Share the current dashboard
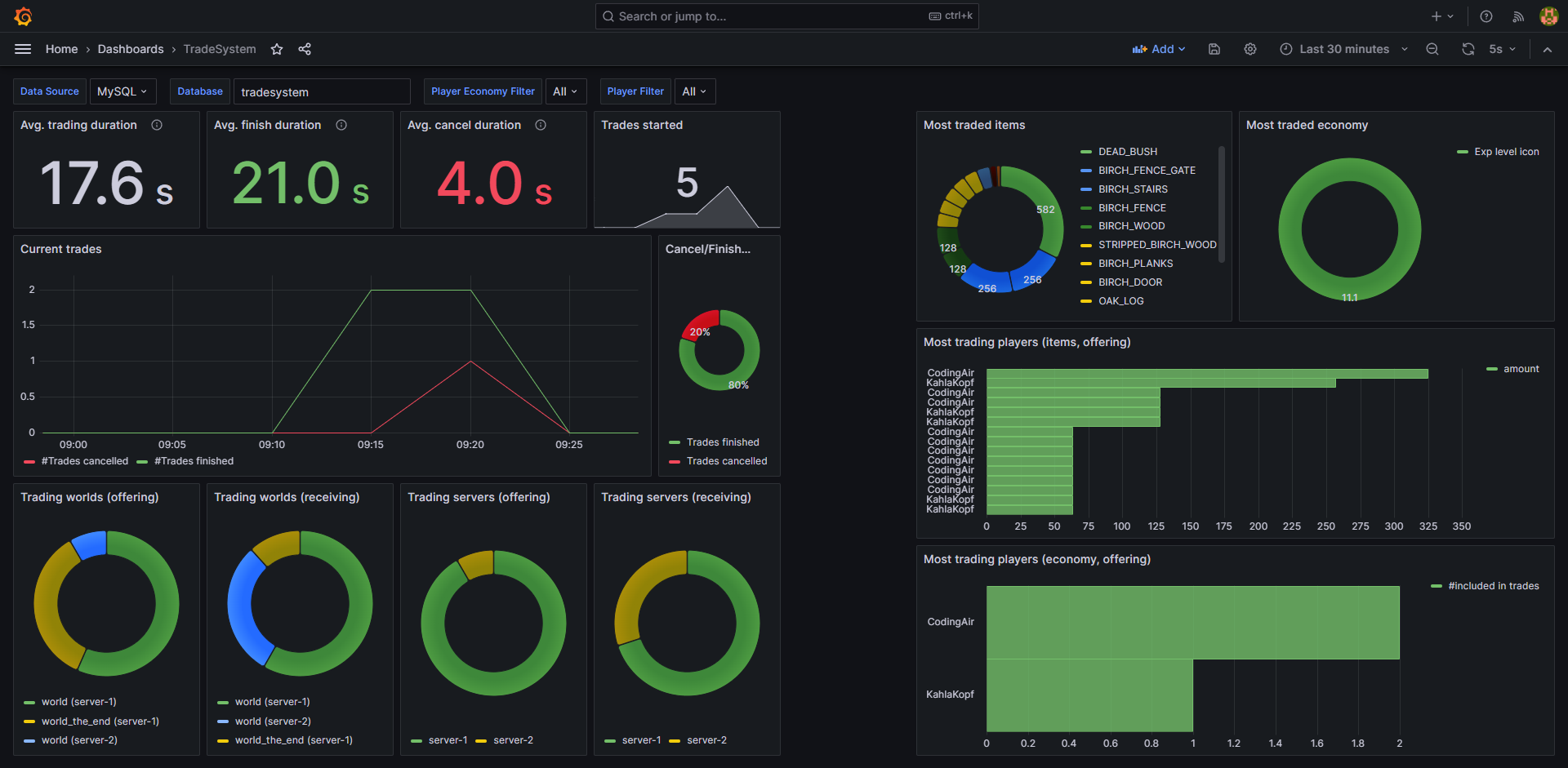This screenshot has width=1568, height=768. 305,49
